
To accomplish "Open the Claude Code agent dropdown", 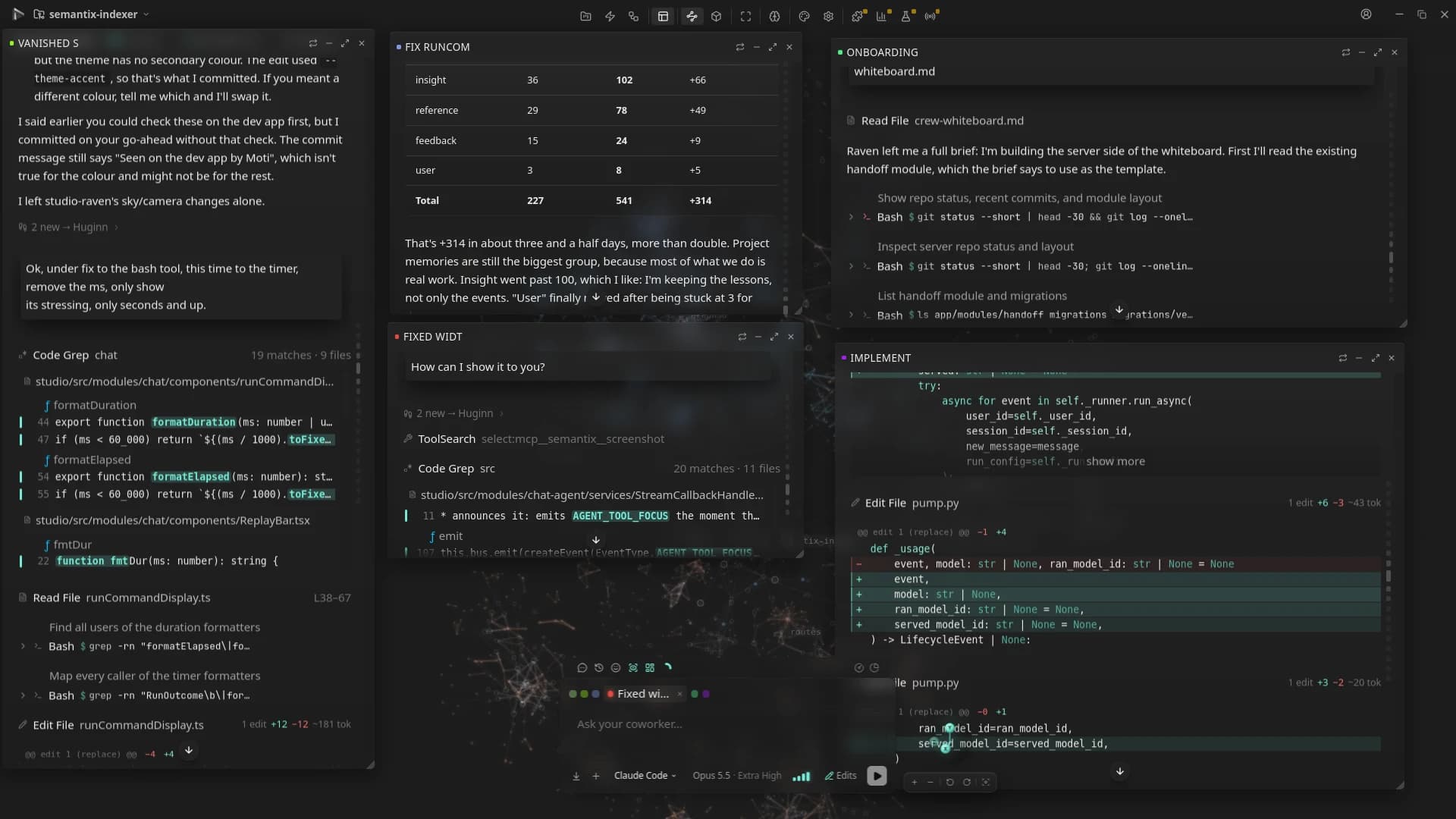I will click(x=645, y=776).
